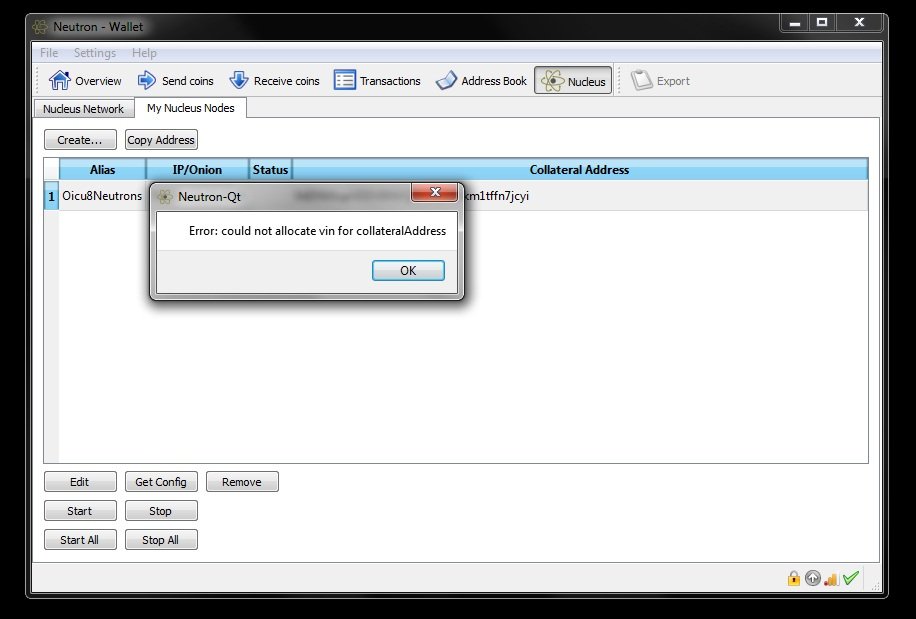Sort by the IP/Onion column header
The width and height of the screenshot is (916, 619).
[197, 169]
